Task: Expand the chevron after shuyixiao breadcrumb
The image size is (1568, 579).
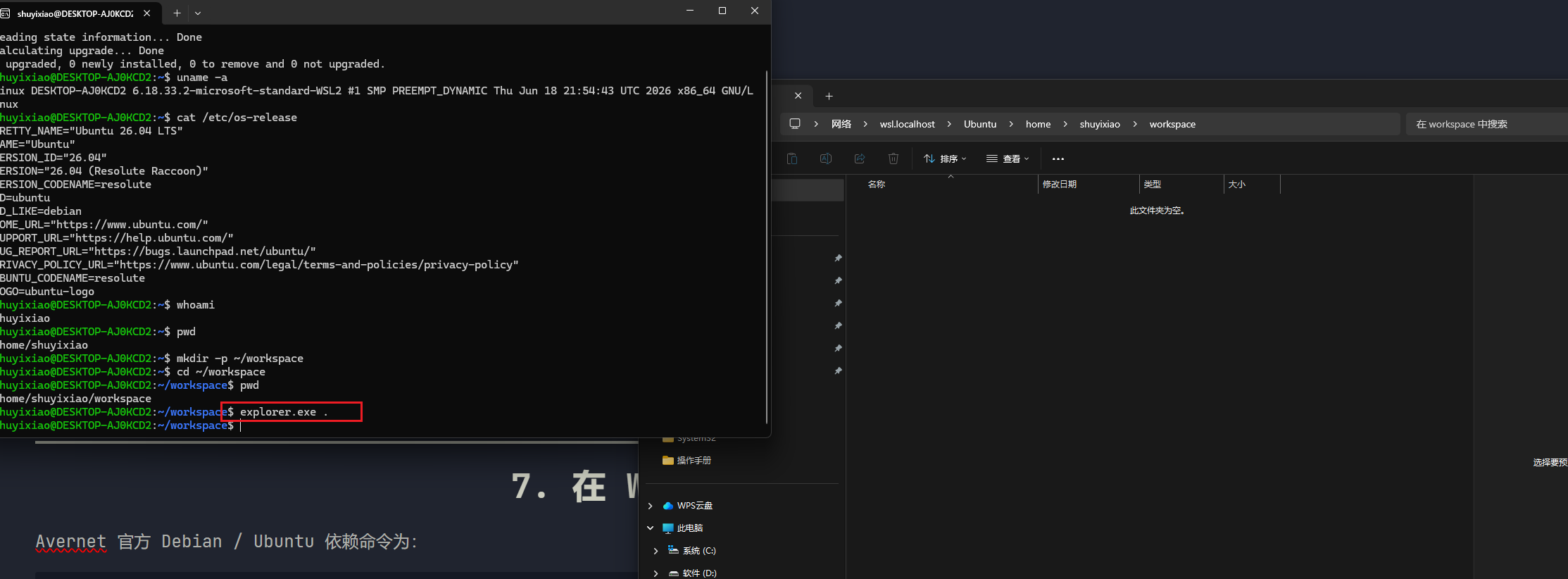Action: (1135, 124)
